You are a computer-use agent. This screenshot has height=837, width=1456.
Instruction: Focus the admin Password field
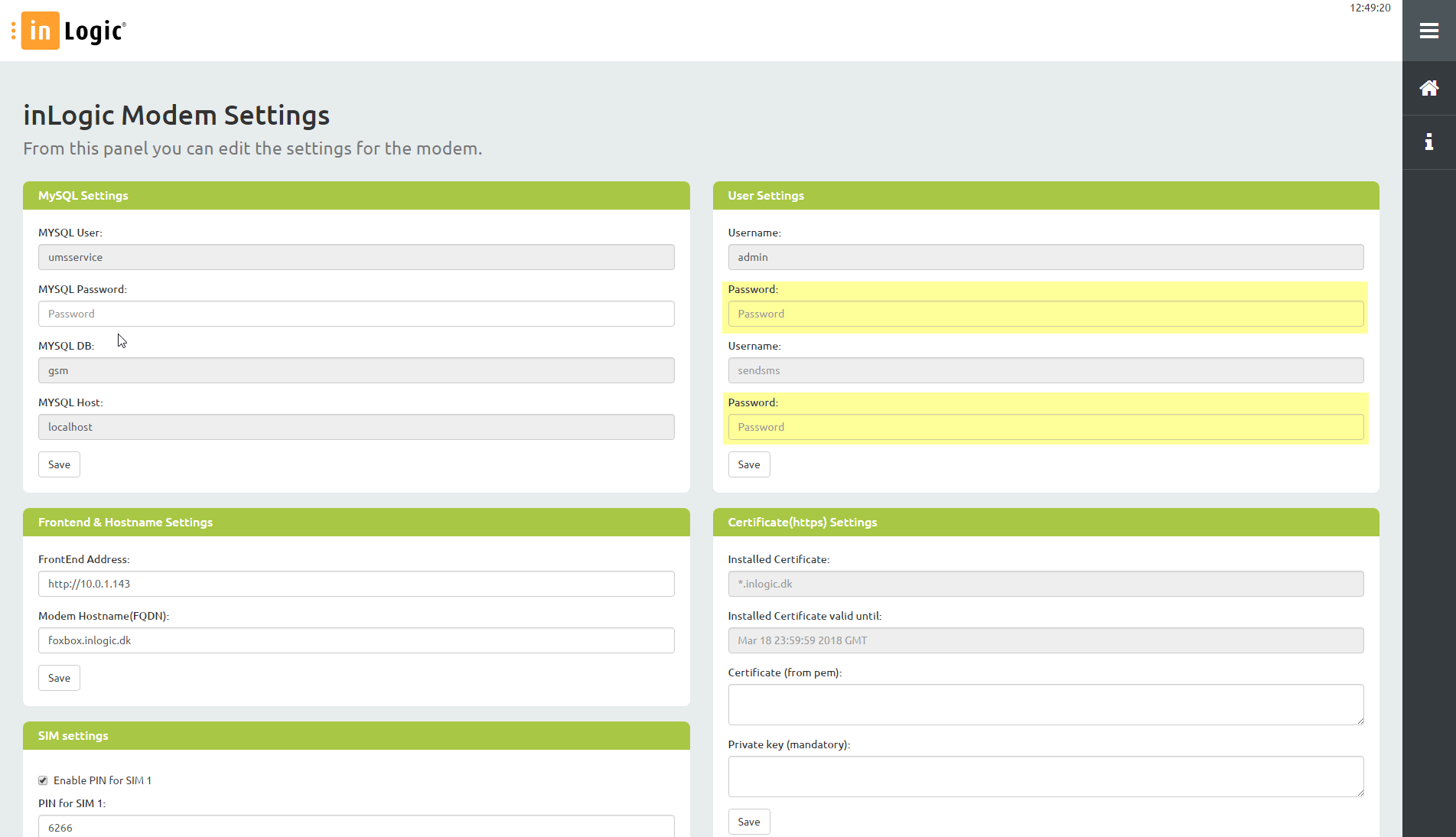coord(1045,314)
